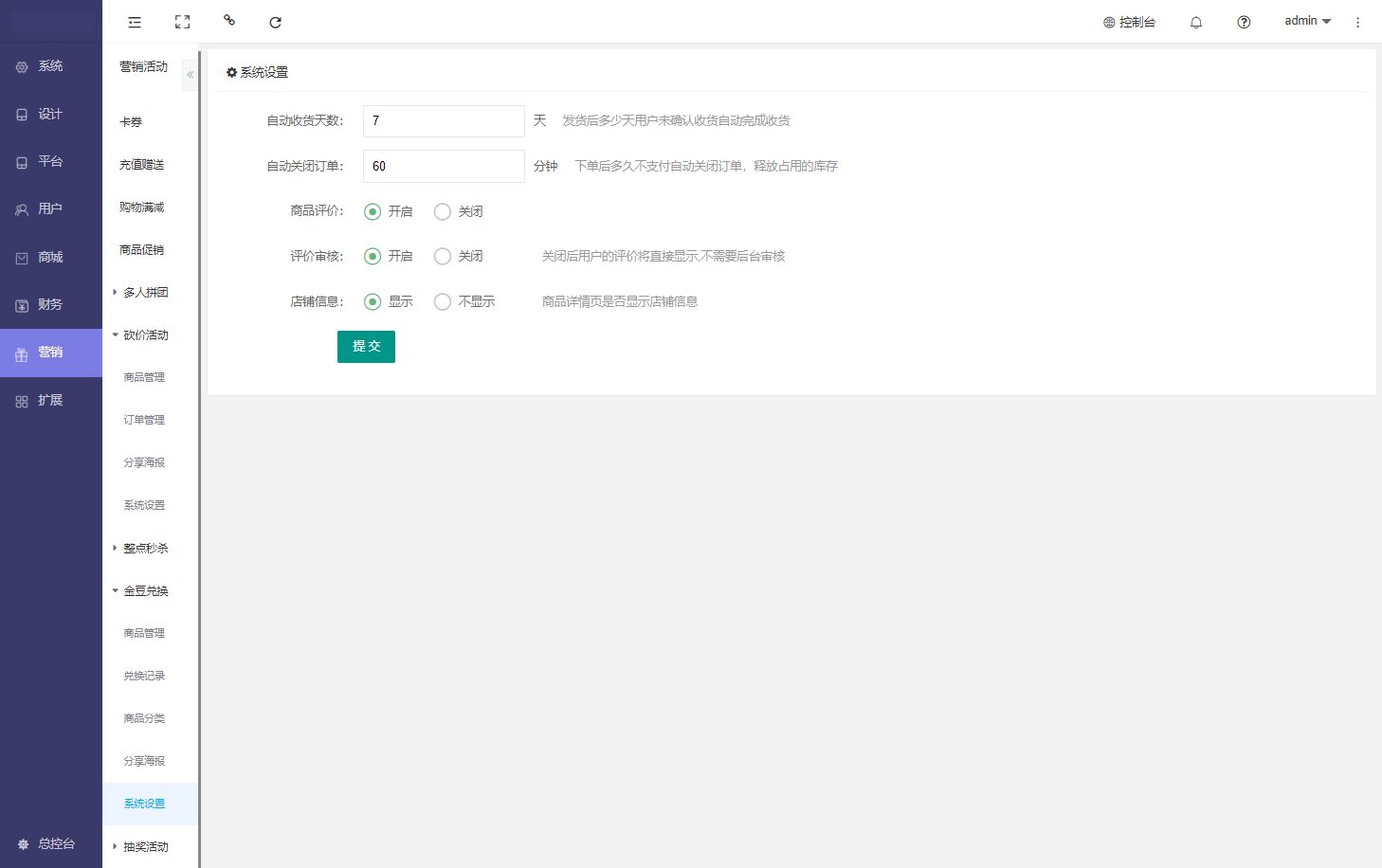The width and height of the screenshot is (1382, 868).
Task: Toggle fullscreen mode icon
Action: pyautogui.click(x=182, y=22)
